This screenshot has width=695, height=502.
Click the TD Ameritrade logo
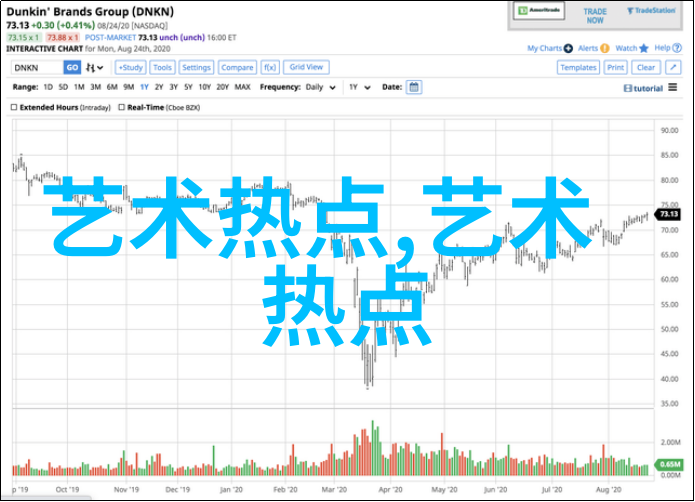point(539,11)
